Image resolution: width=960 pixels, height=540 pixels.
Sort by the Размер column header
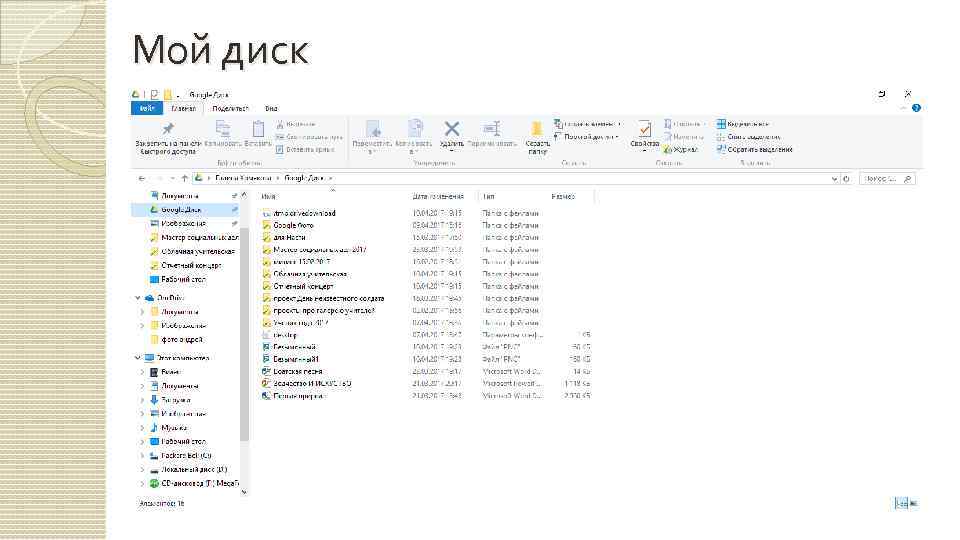pos(563,197)
